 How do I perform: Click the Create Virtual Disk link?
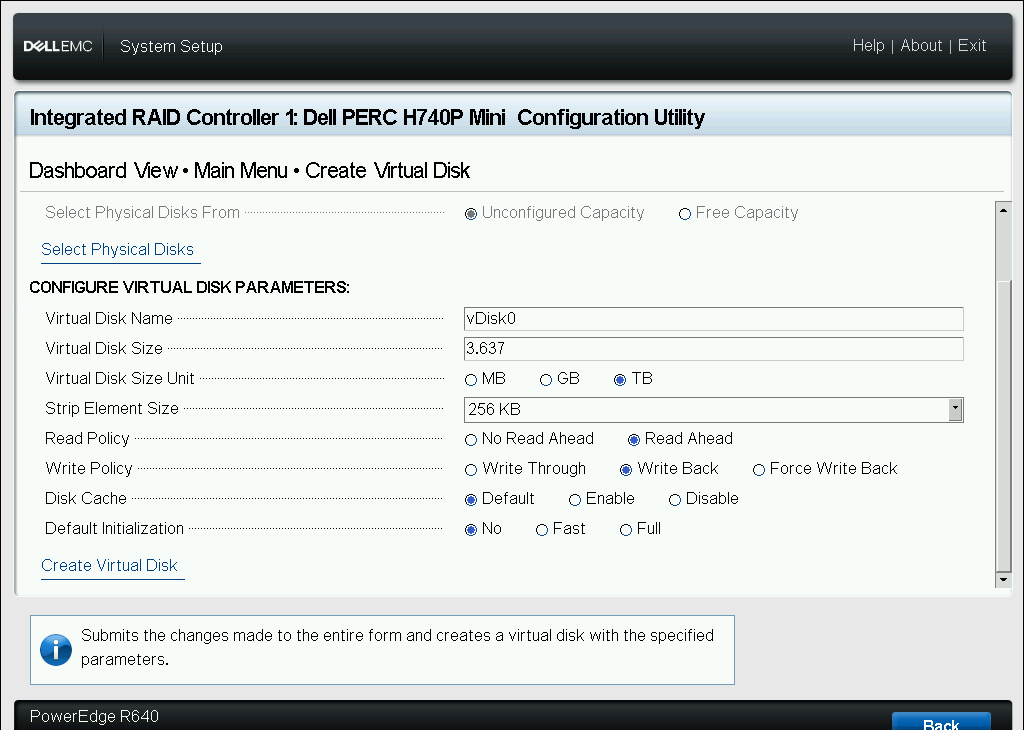pos(112,565)
